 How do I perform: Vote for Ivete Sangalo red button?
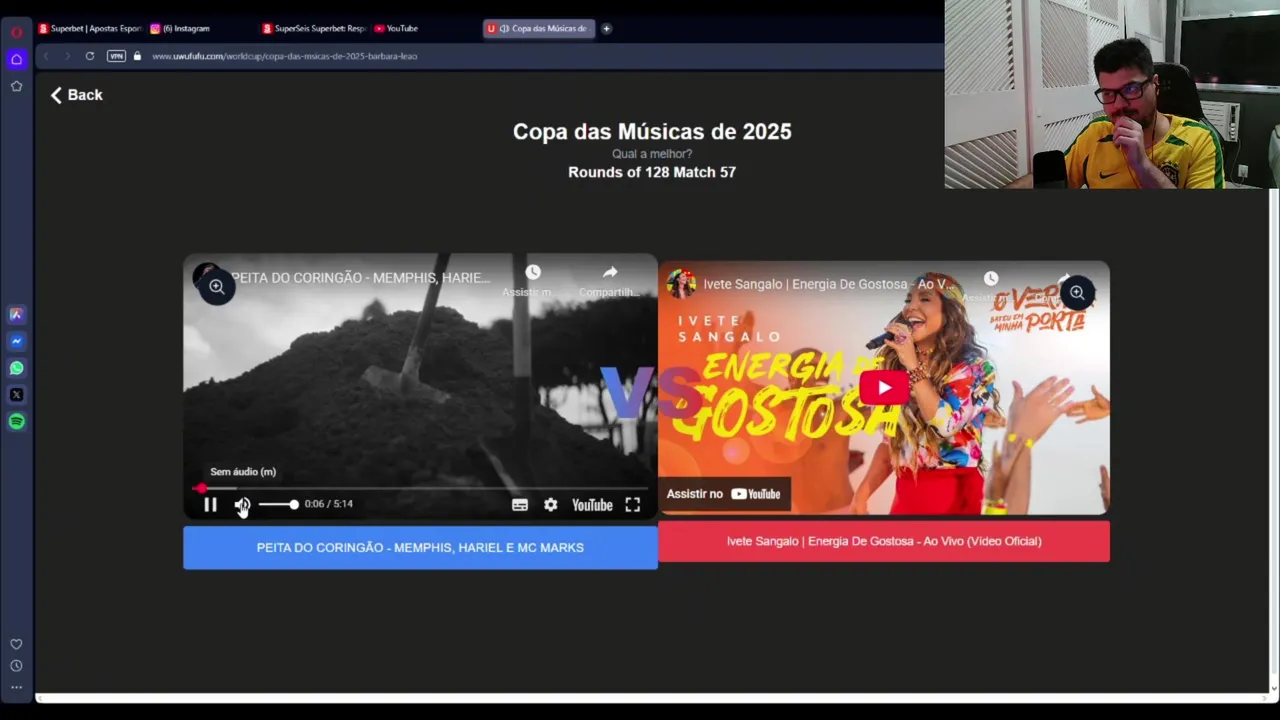click(884, 541)
